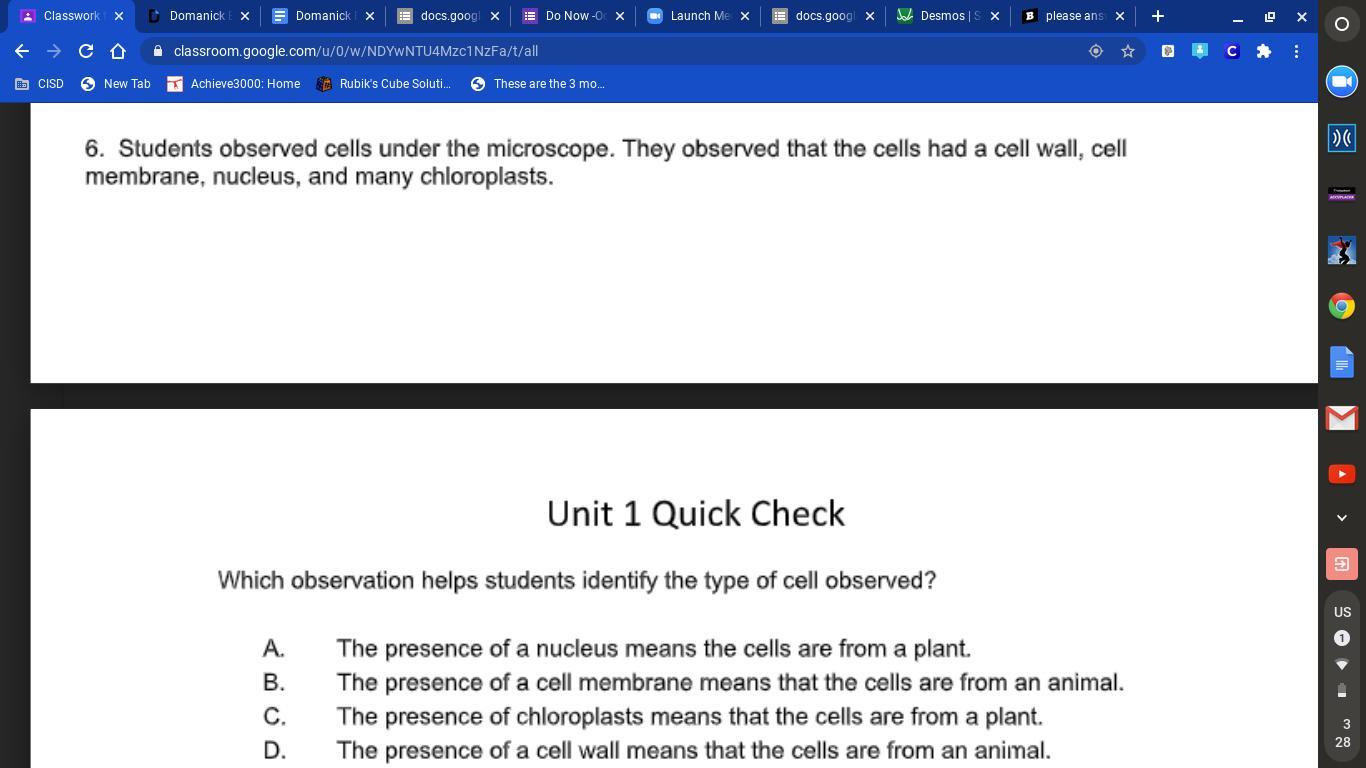This screenshot has width=1366, height=768.
Task: Switch to the docs.google tab beside Desmos
Action: coord(823,16)
